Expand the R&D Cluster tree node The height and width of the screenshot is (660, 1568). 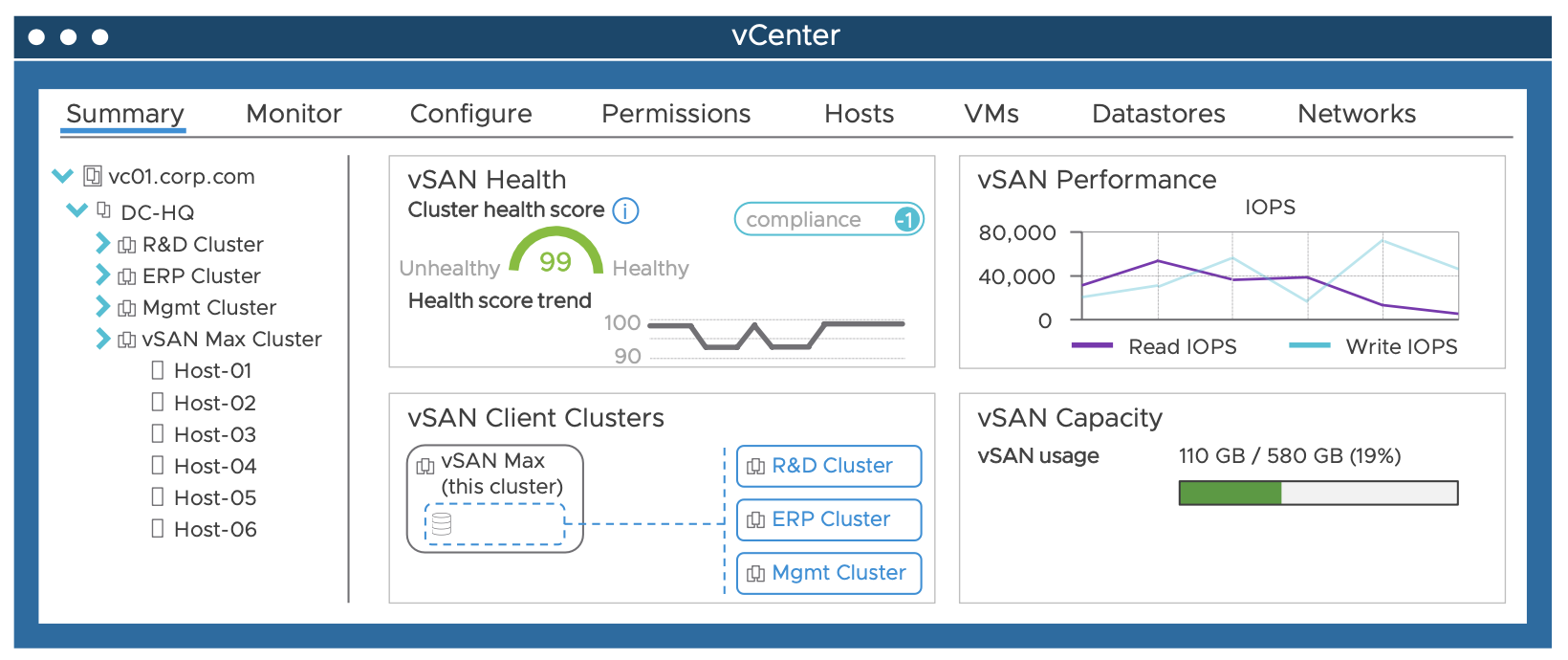click(102, 244)
